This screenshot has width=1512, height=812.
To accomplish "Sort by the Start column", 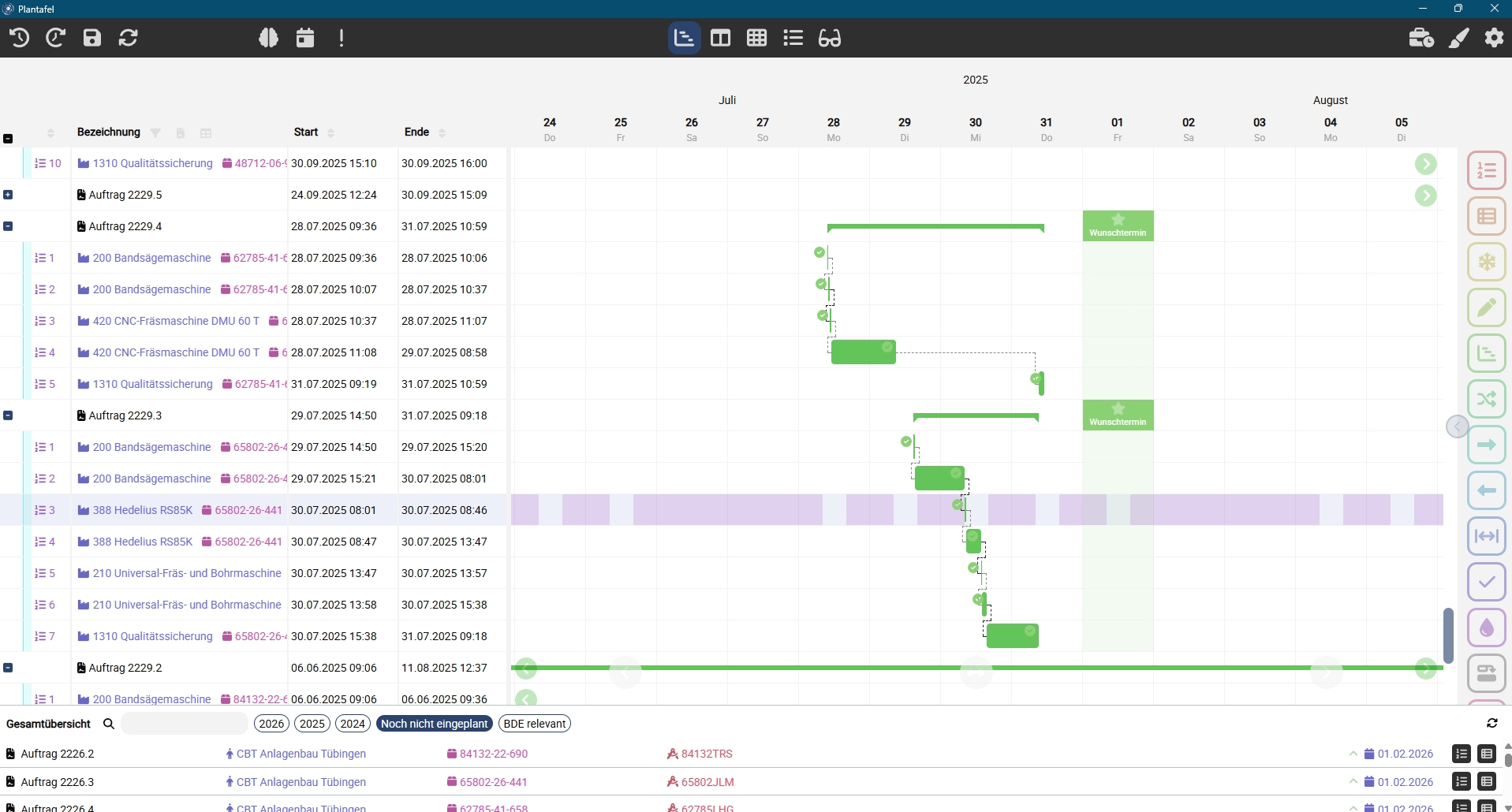I will [x=330, y=133].
